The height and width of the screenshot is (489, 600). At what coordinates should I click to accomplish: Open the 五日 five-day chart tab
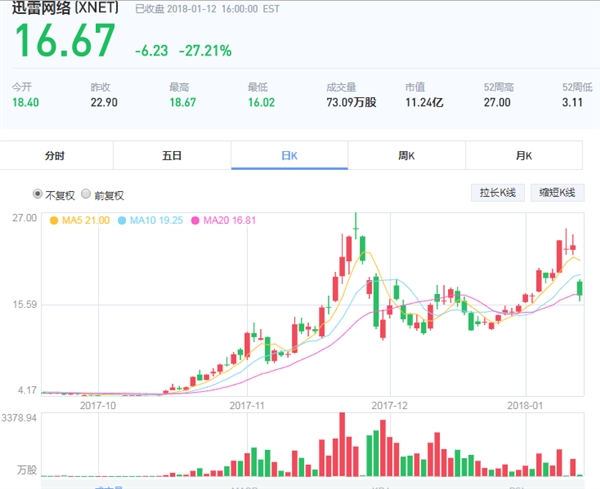171,156
